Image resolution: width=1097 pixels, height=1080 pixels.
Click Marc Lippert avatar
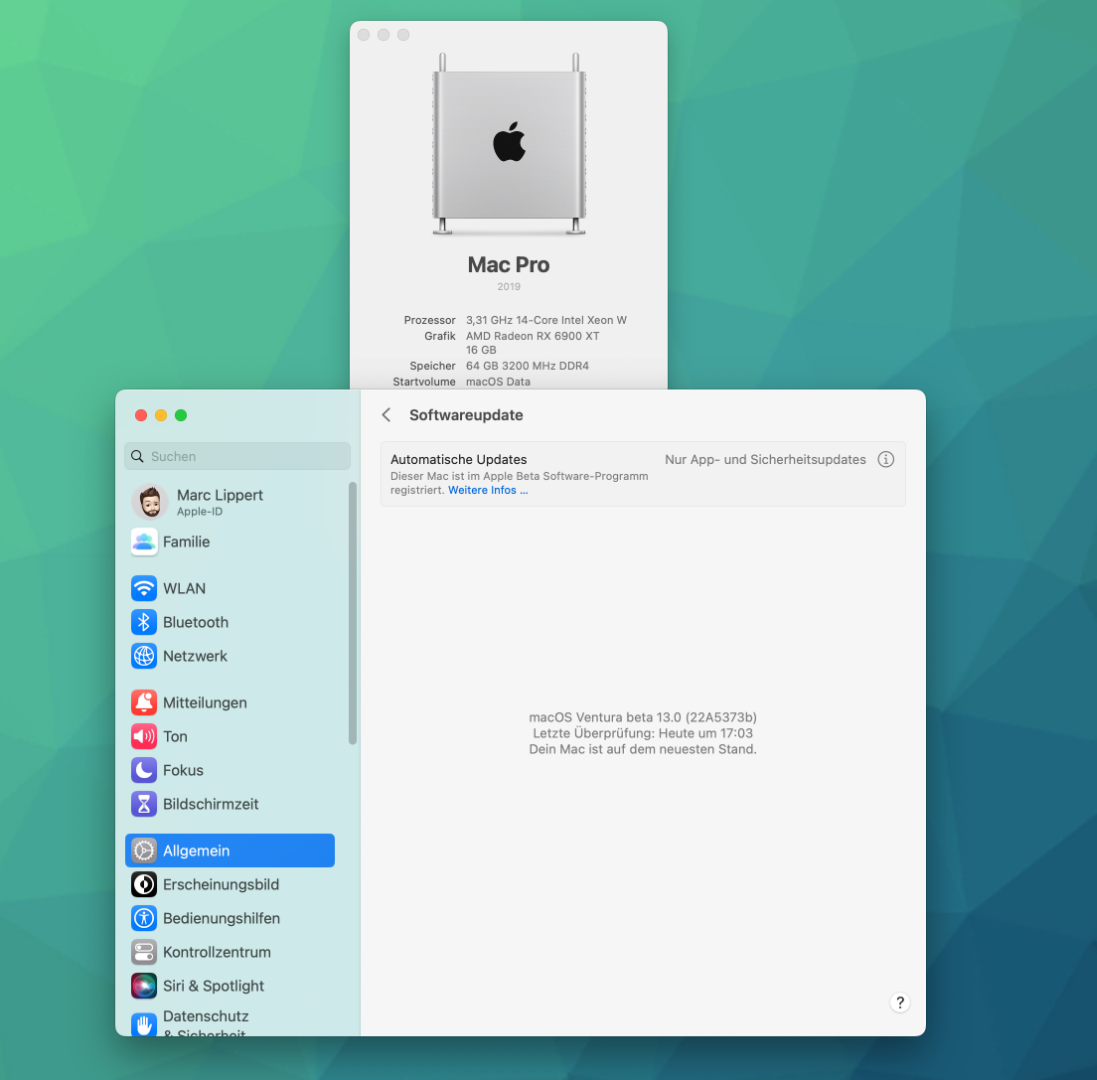(150, 502)
